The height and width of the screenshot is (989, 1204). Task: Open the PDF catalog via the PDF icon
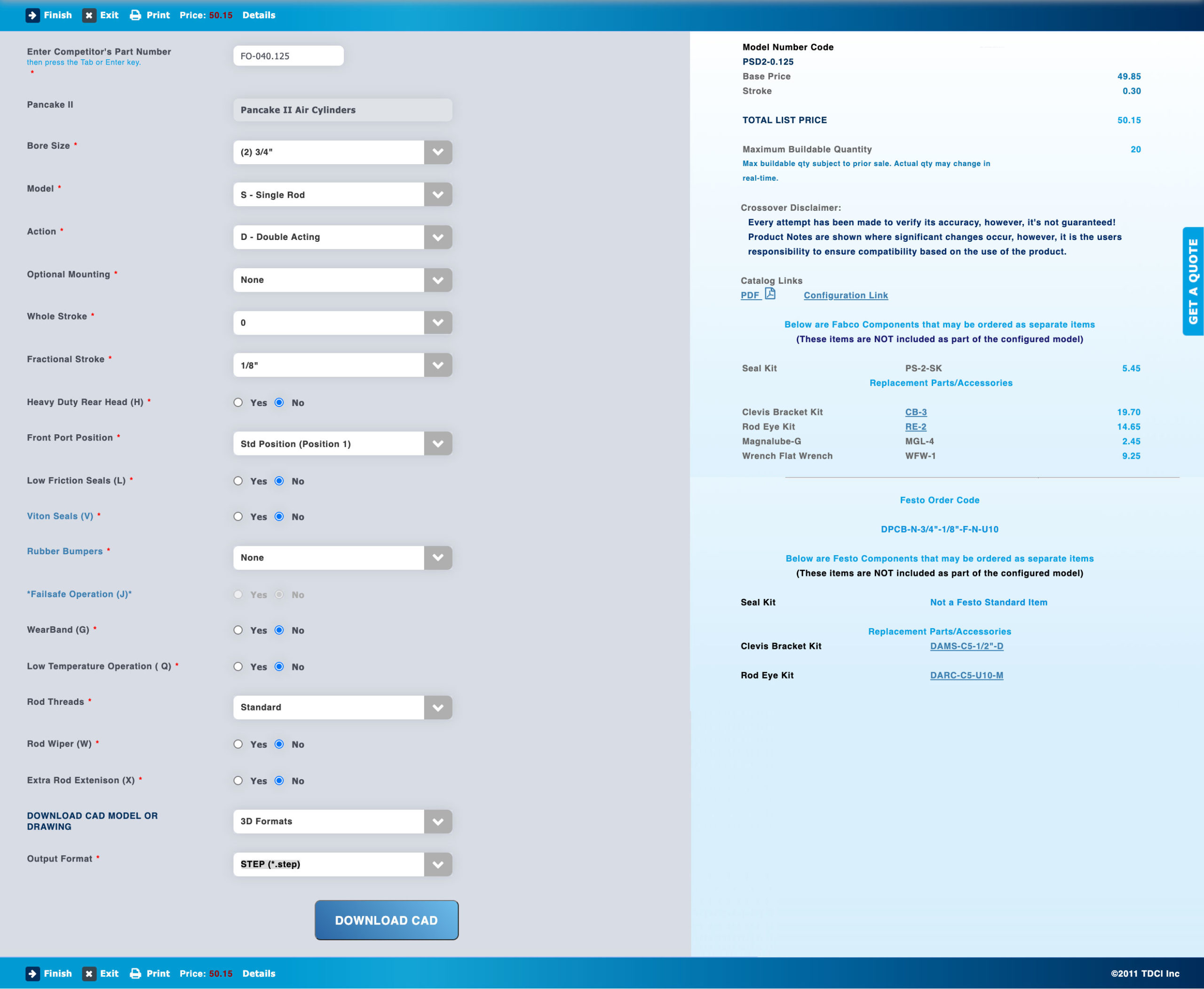coord(771,294)
